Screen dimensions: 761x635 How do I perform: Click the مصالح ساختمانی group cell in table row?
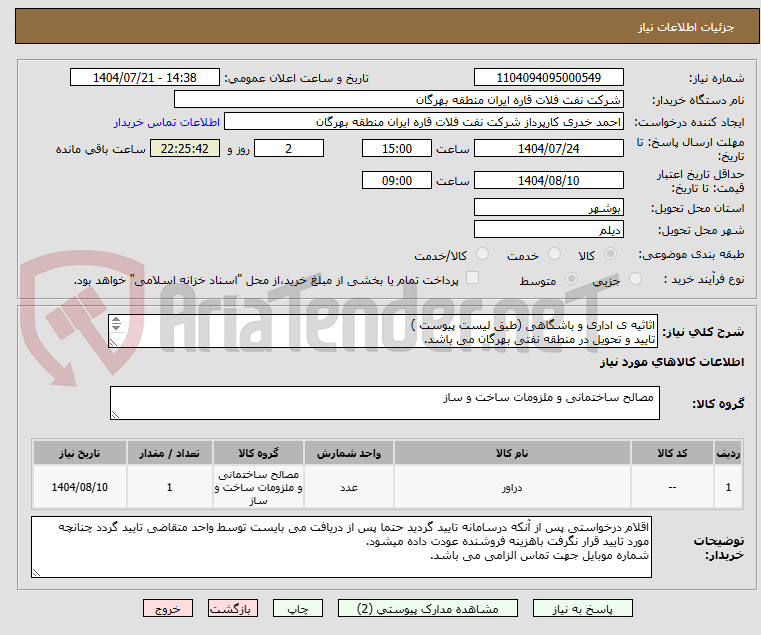258,487
